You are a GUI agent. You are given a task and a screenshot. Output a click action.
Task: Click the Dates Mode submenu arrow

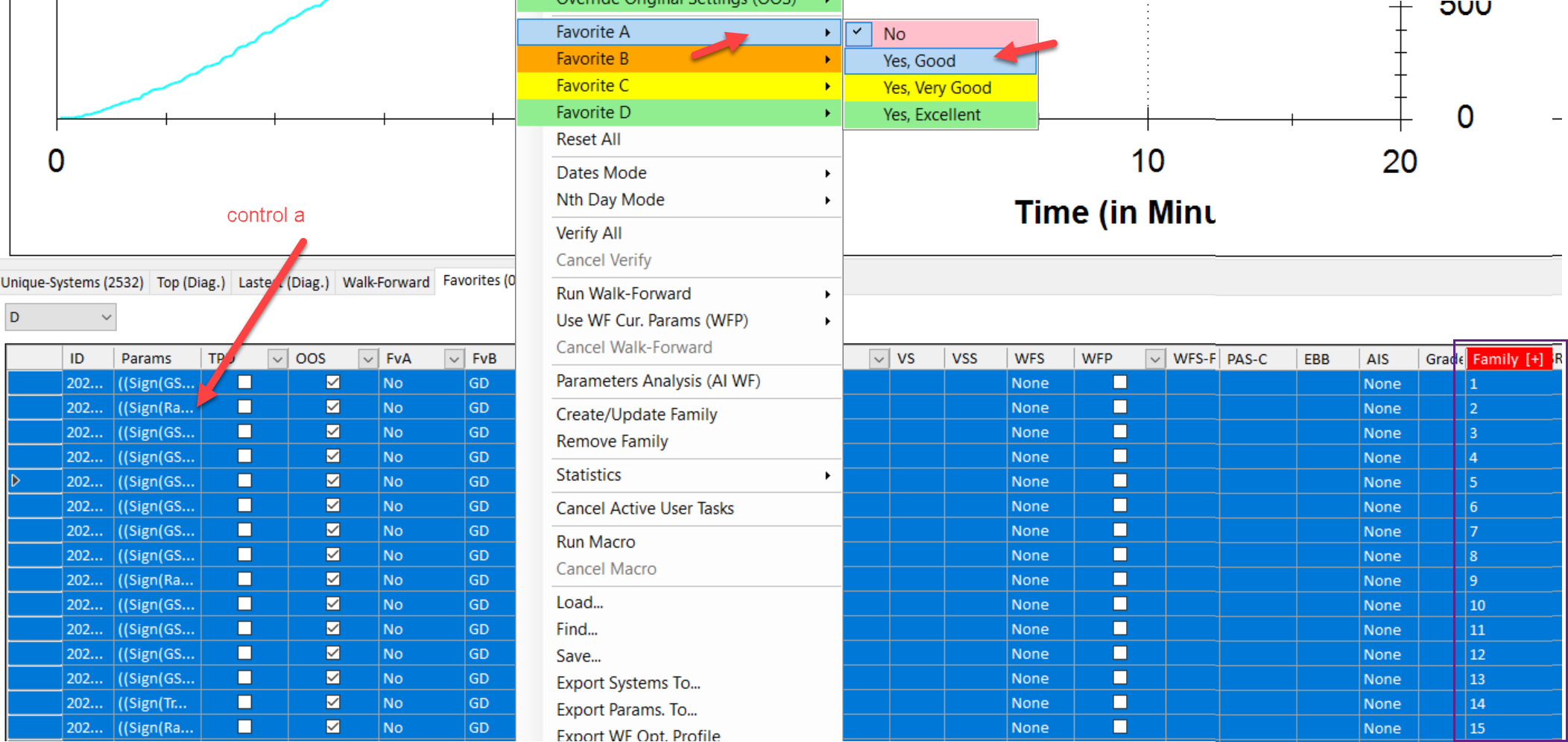(827, 174)
